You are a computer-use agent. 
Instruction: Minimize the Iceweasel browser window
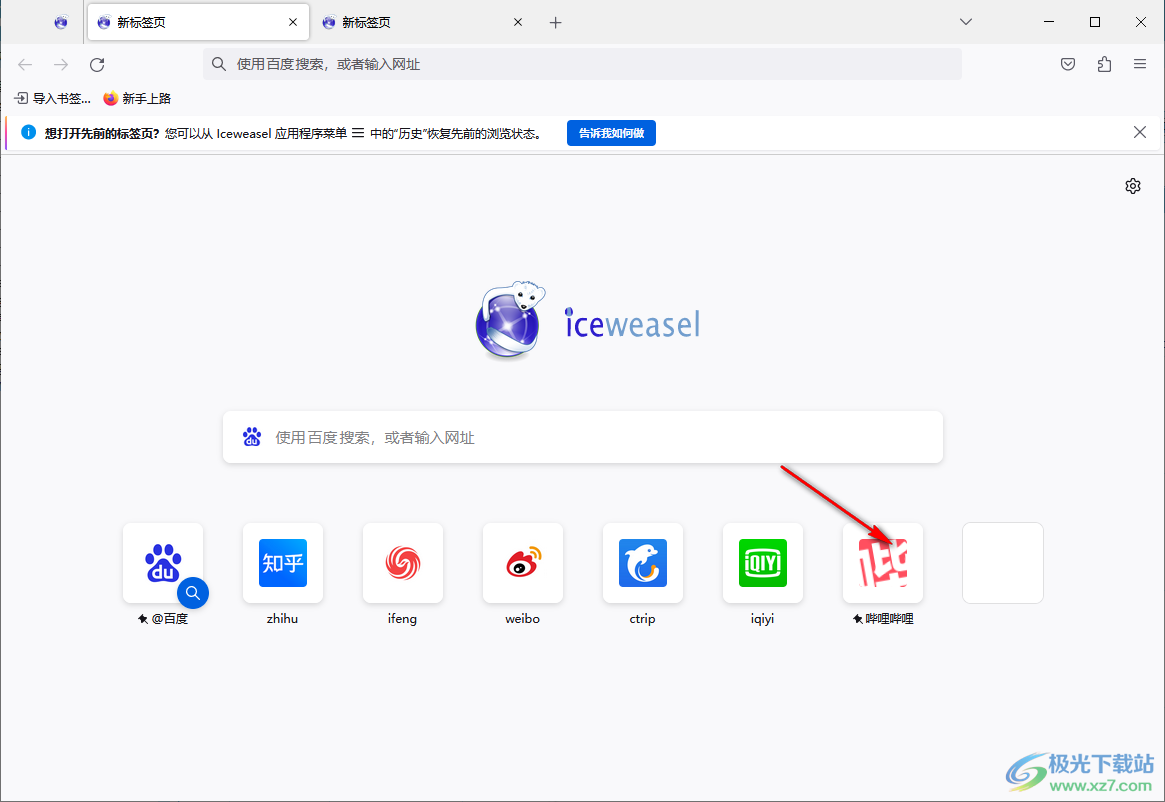click(x=1049, y=22)
